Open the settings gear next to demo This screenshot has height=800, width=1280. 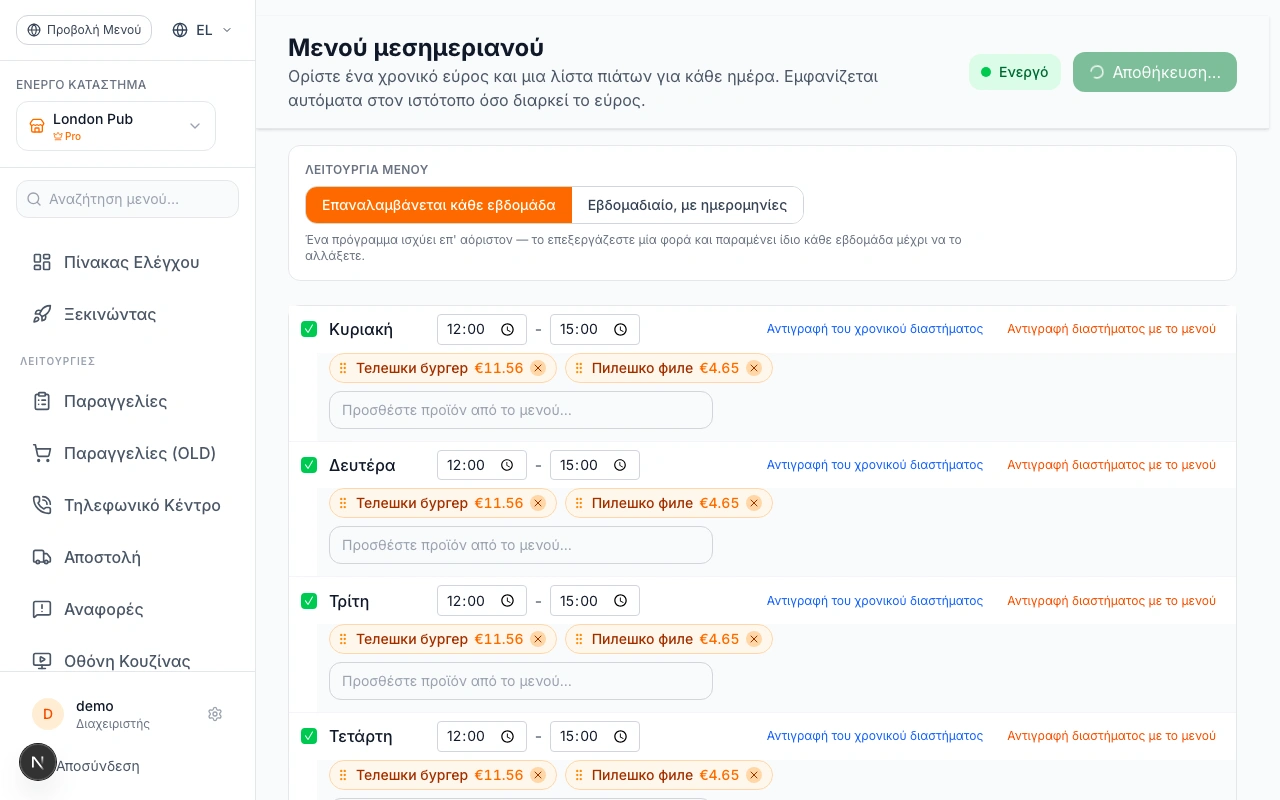click(215, 714)
